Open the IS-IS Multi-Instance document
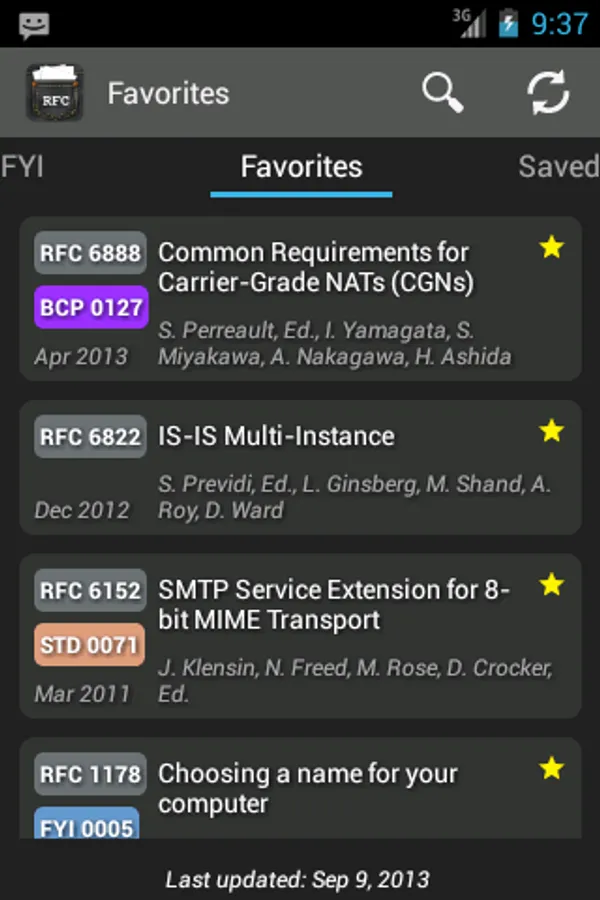This screenshot has height=900, width=600. click(276, 436)
